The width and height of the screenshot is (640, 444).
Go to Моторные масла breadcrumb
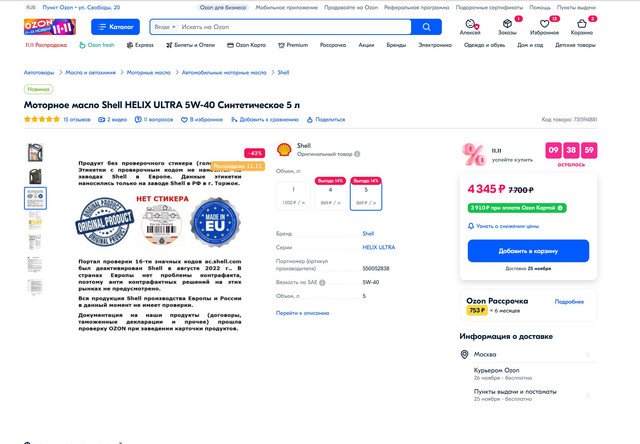[x=149, y=72]
